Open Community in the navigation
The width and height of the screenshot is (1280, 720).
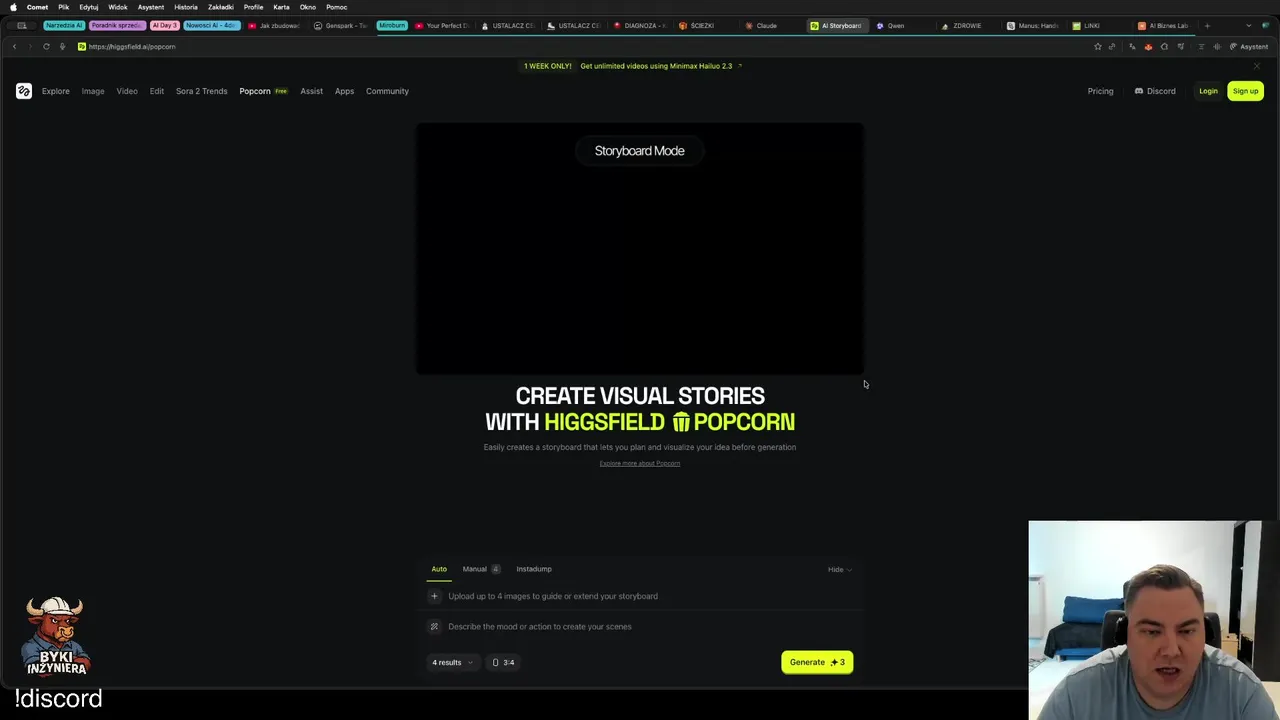[x=387, y=91]
